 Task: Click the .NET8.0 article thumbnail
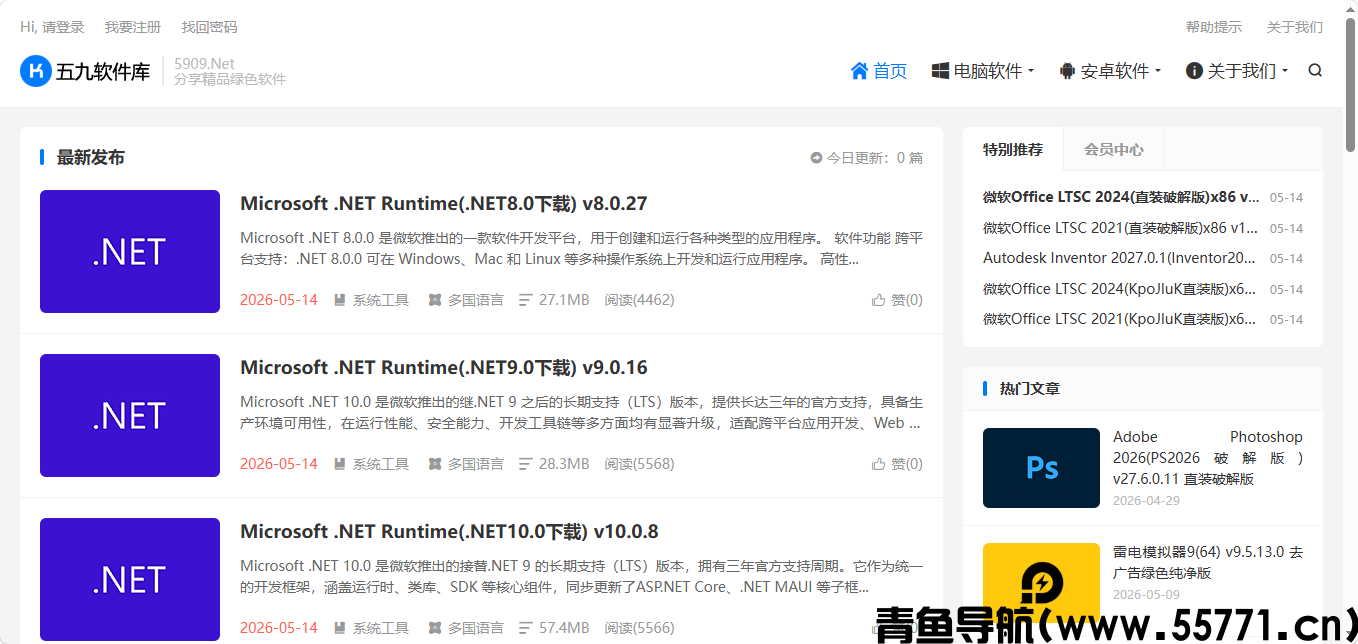pos(130,252)
